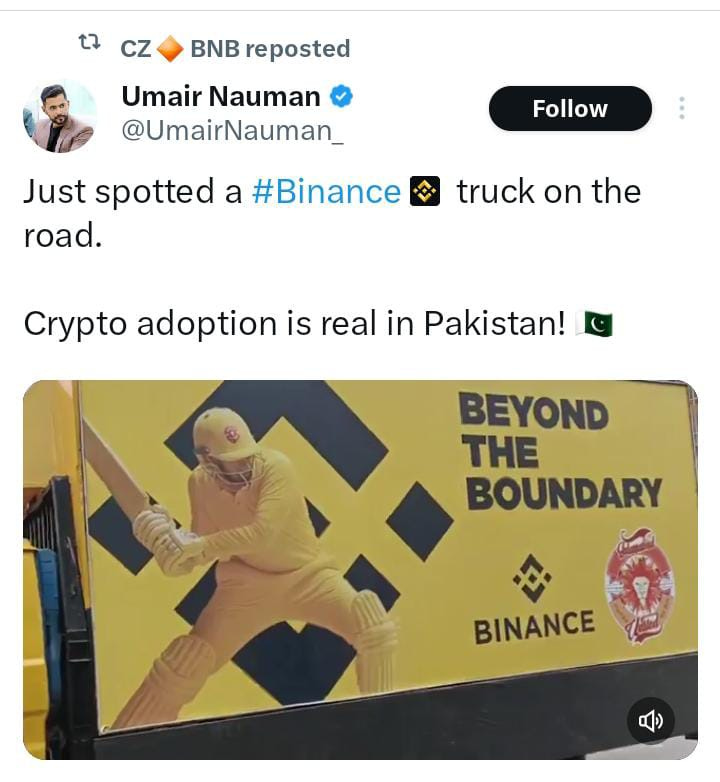Toggle the video sound speaker icon
The height and width of the screenshot is (782, 720).
click(651, 721)
